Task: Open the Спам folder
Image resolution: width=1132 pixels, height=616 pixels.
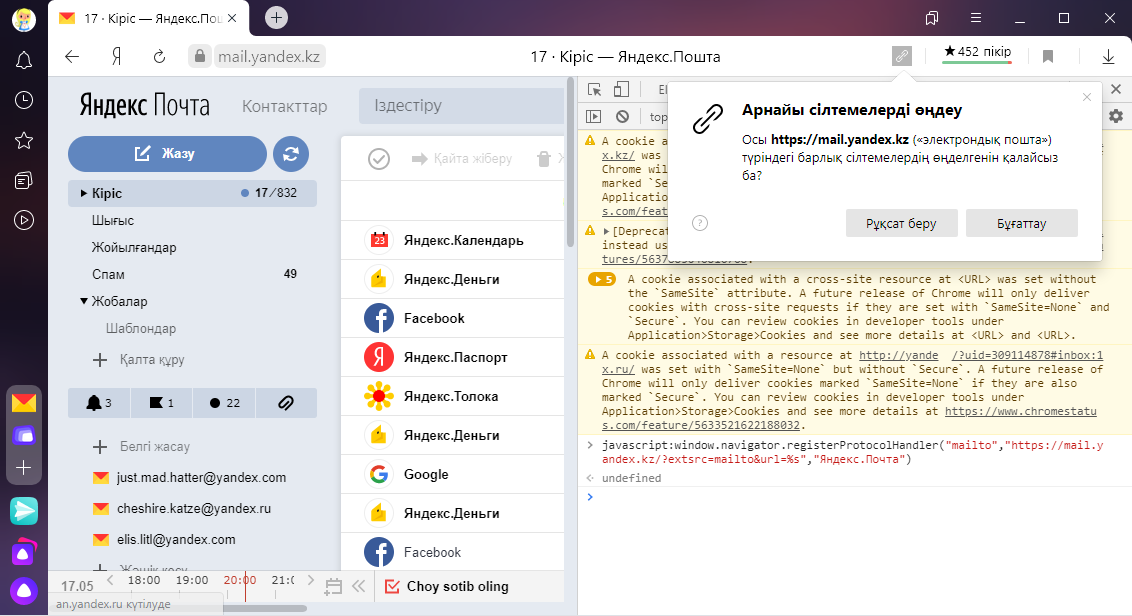Action: pos(108,274)
